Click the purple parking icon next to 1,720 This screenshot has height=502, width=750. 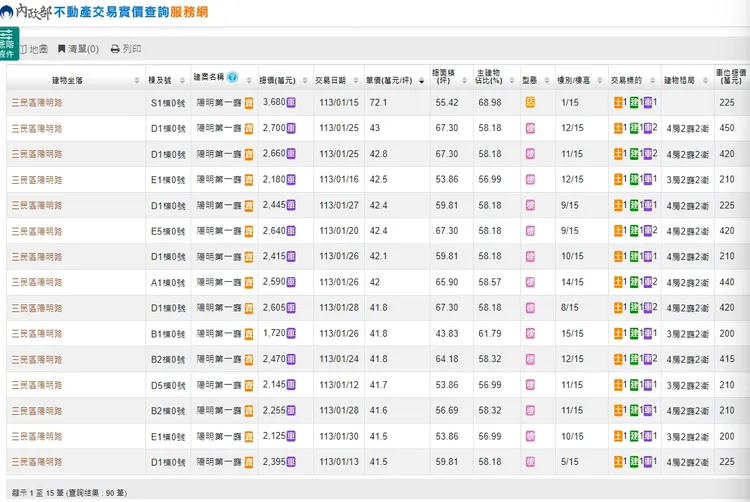[x=291, y=333]
